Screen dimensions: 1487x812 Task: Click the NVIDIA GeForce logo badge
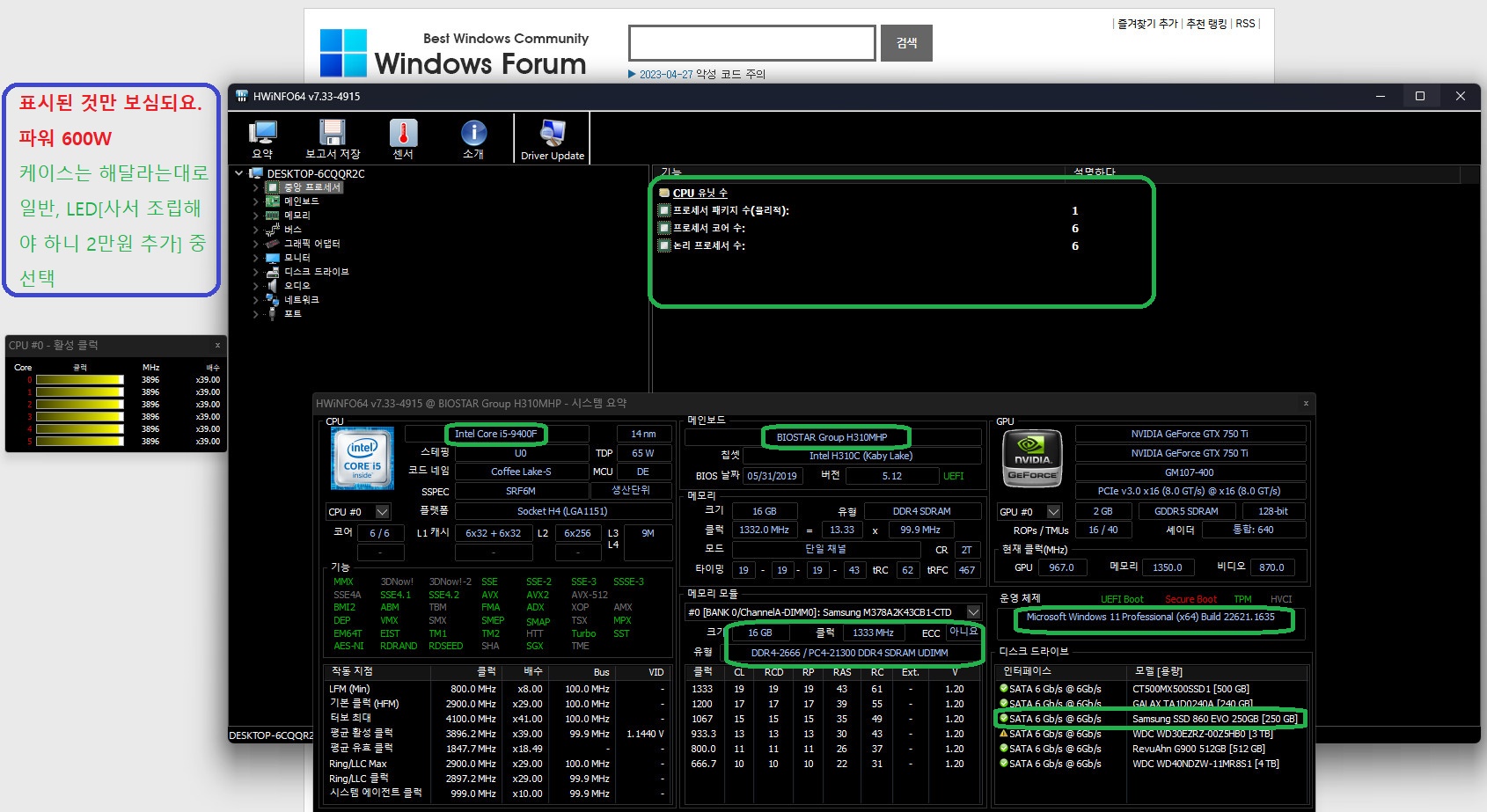click(1032, 457)
